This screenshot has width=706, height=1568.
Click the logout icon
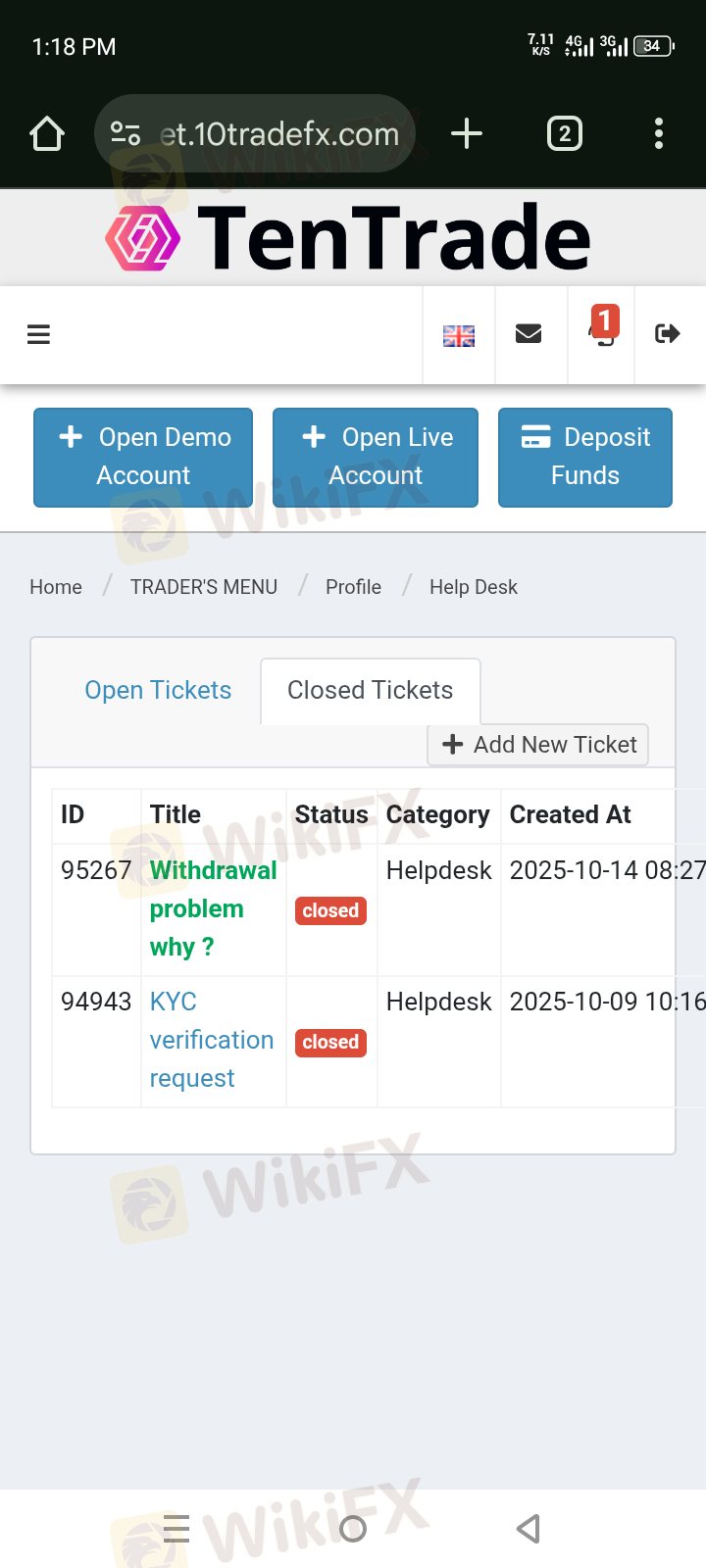click(668, 334)
